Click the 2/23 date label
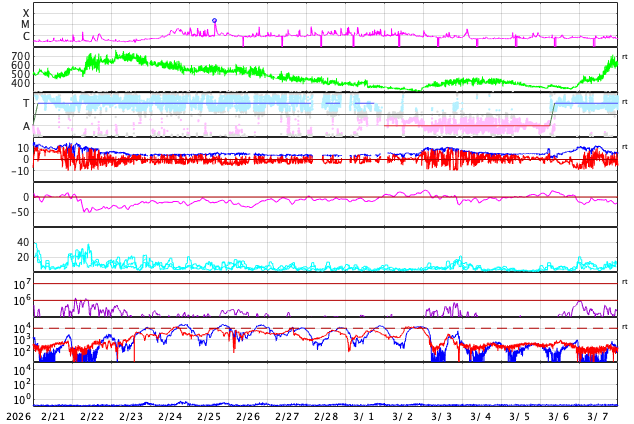Viewport: 634px width, 424px height. click(x=131, y=416)
